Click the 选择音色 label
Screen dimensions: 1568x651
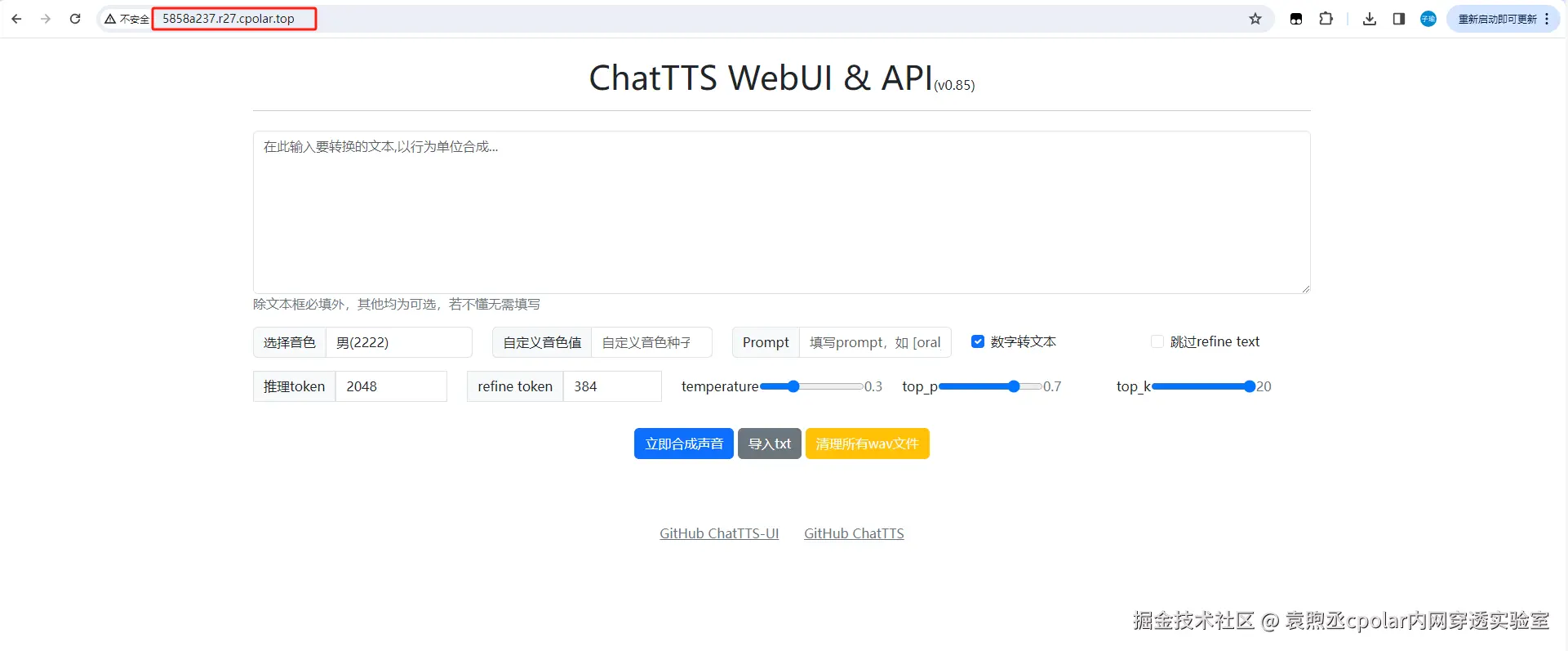point(290,342)
